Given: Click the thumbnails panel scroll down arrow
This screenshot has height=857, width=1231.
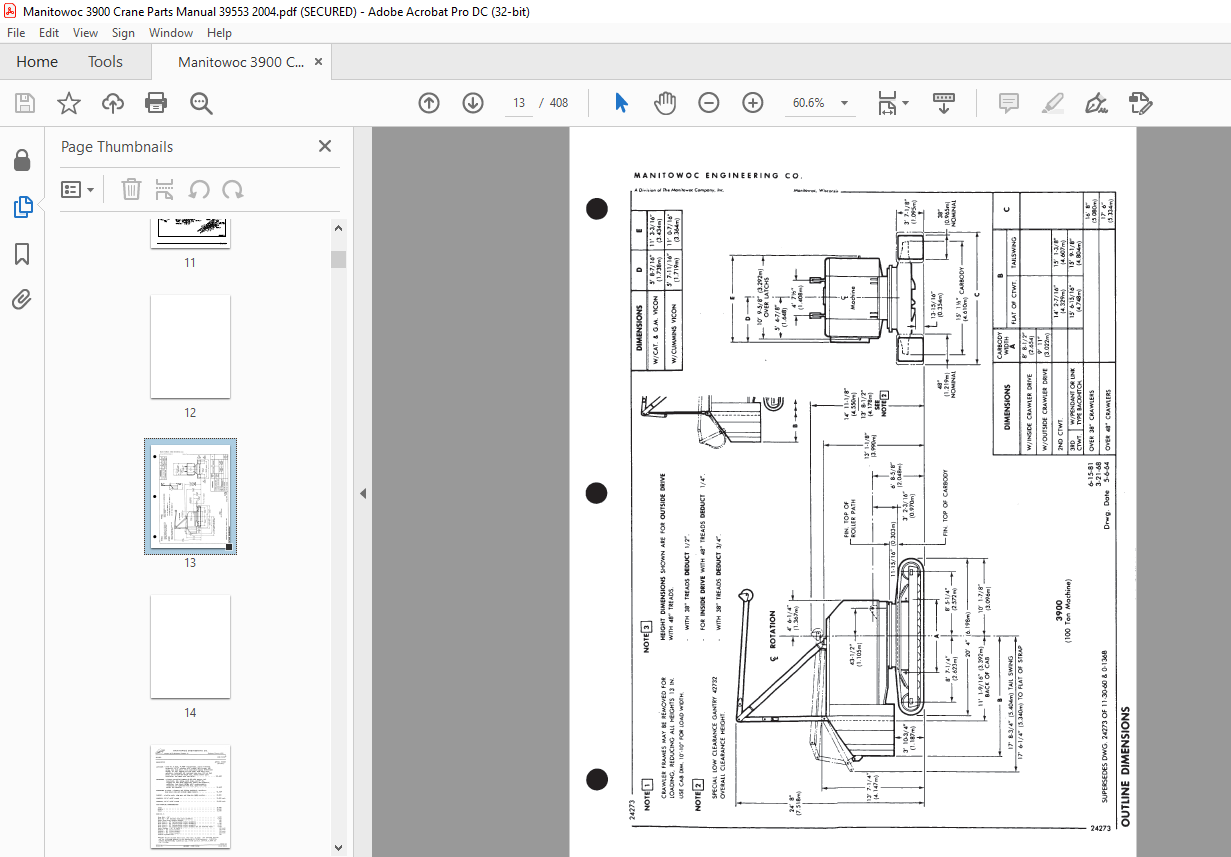Looking at the screenshot, I should [339, 847].
